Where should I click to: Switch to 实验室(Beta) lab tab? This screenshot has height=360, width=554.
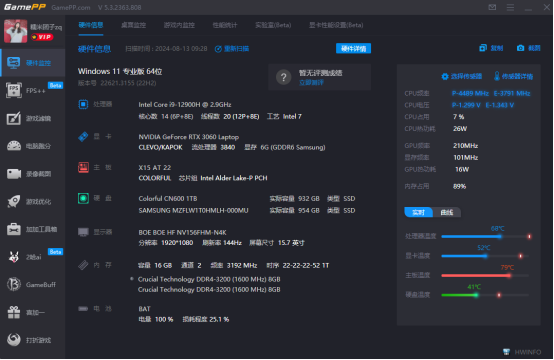click(273, 25)
